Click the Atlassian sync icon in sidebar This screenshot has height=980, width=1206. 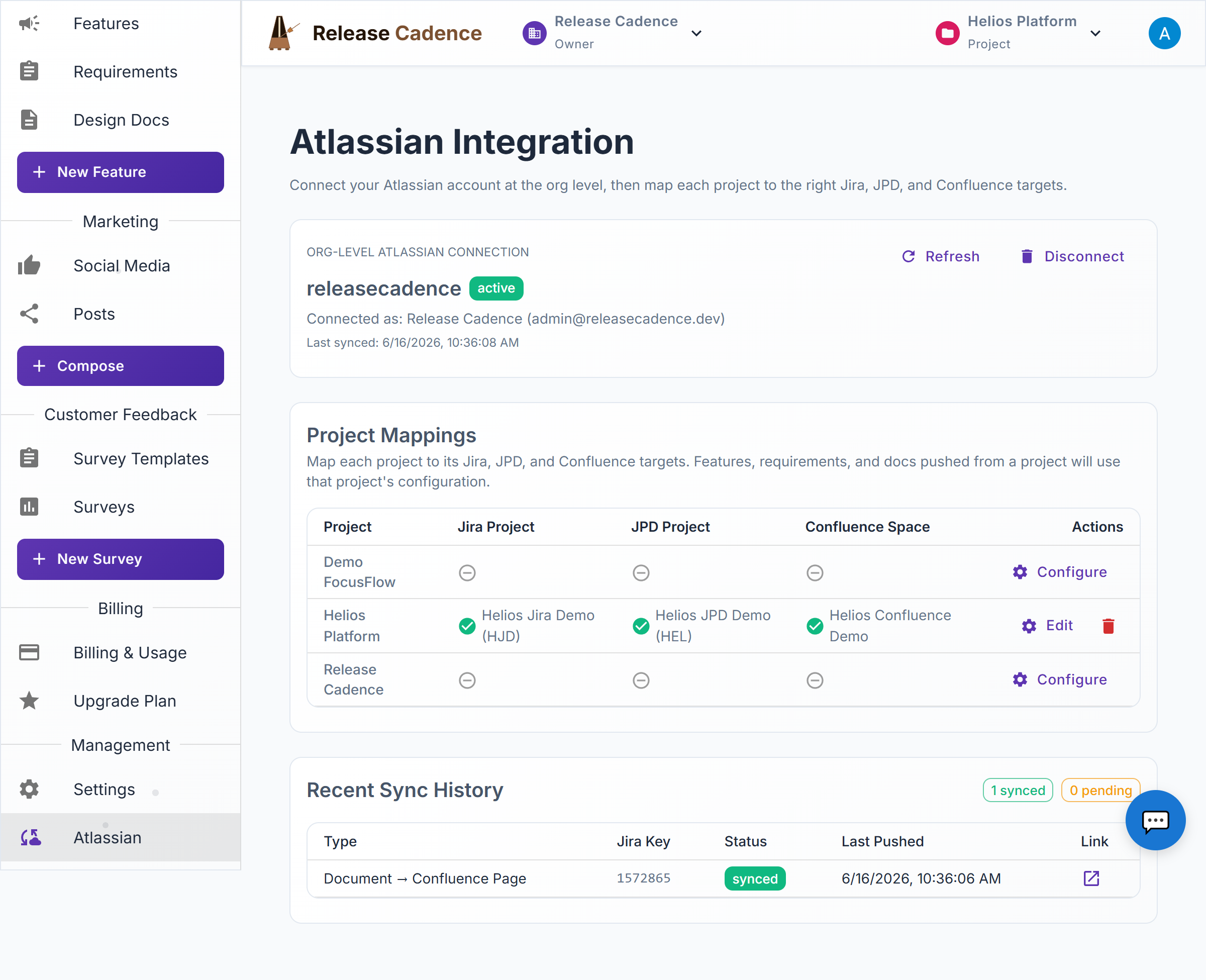point(31,837)
